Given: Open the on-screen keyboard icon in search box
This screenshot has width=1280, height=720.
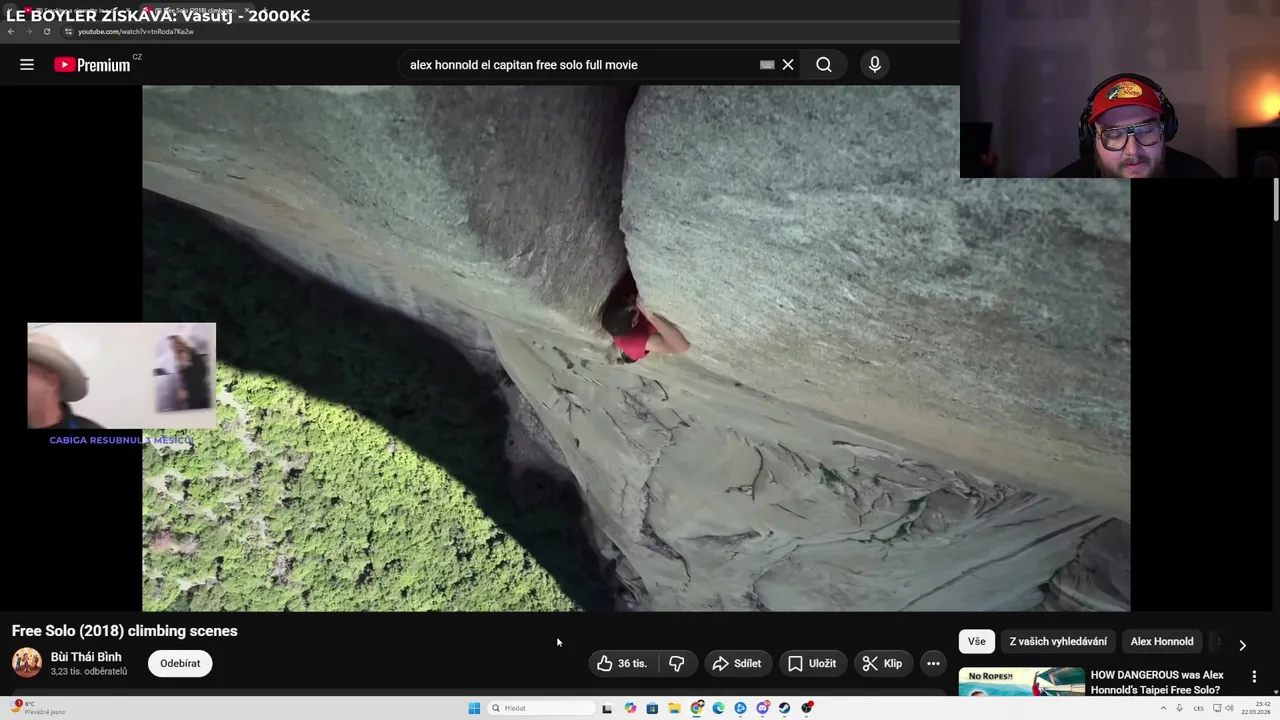Looking at the screenshot, I should coord(767,65).
